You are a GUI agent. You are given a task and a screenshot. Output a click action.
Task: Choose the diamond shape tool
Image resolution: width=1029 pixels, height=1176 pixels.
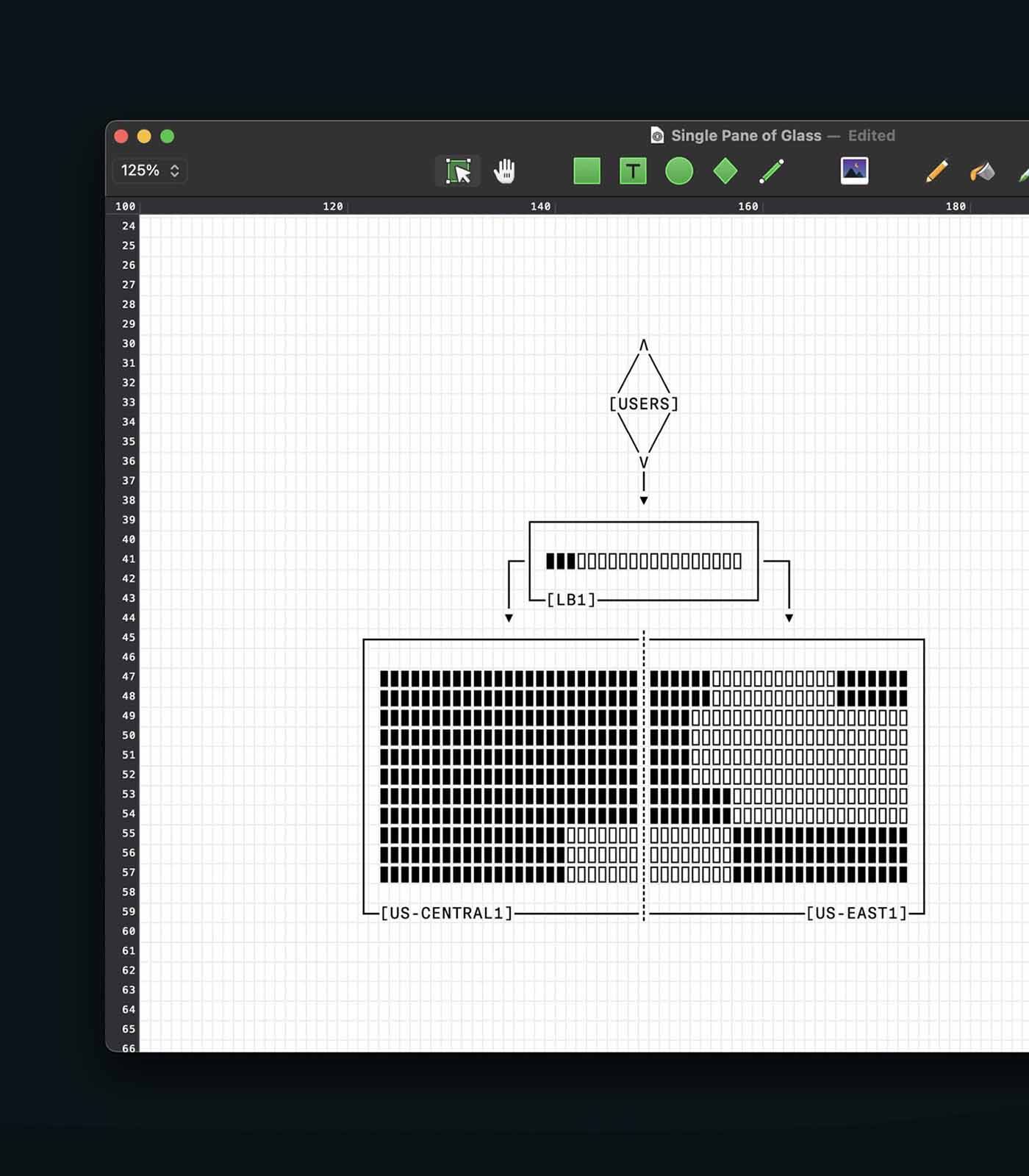[725, 171]
